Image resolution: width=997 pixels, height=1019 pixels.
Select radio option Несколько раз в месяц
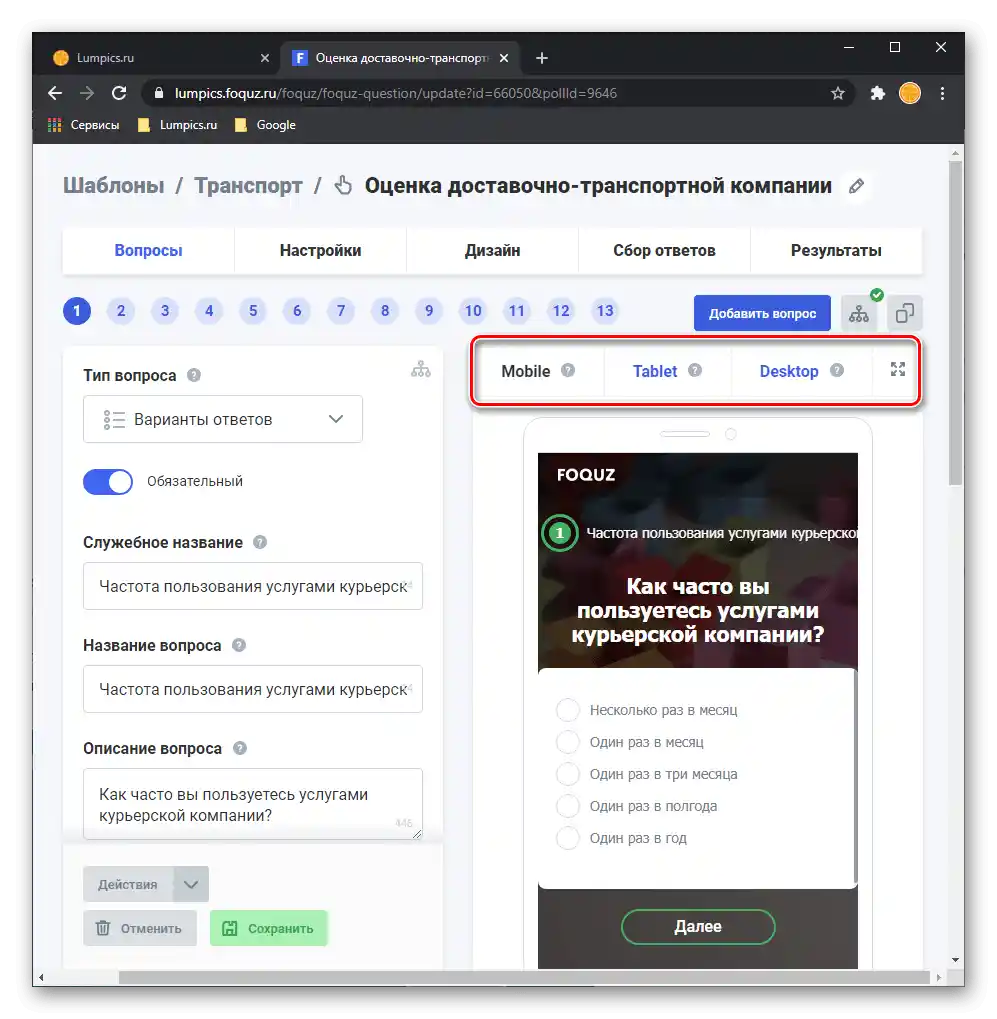(567, 710)
